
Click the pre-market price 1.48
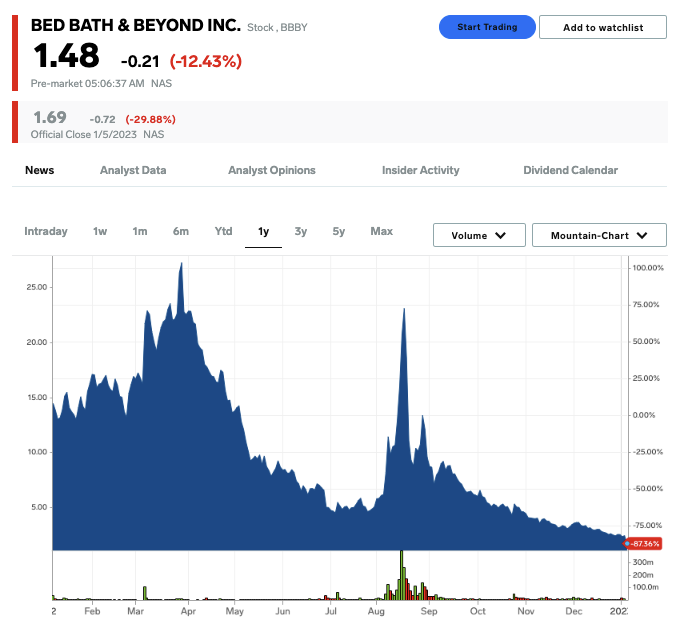66,56
